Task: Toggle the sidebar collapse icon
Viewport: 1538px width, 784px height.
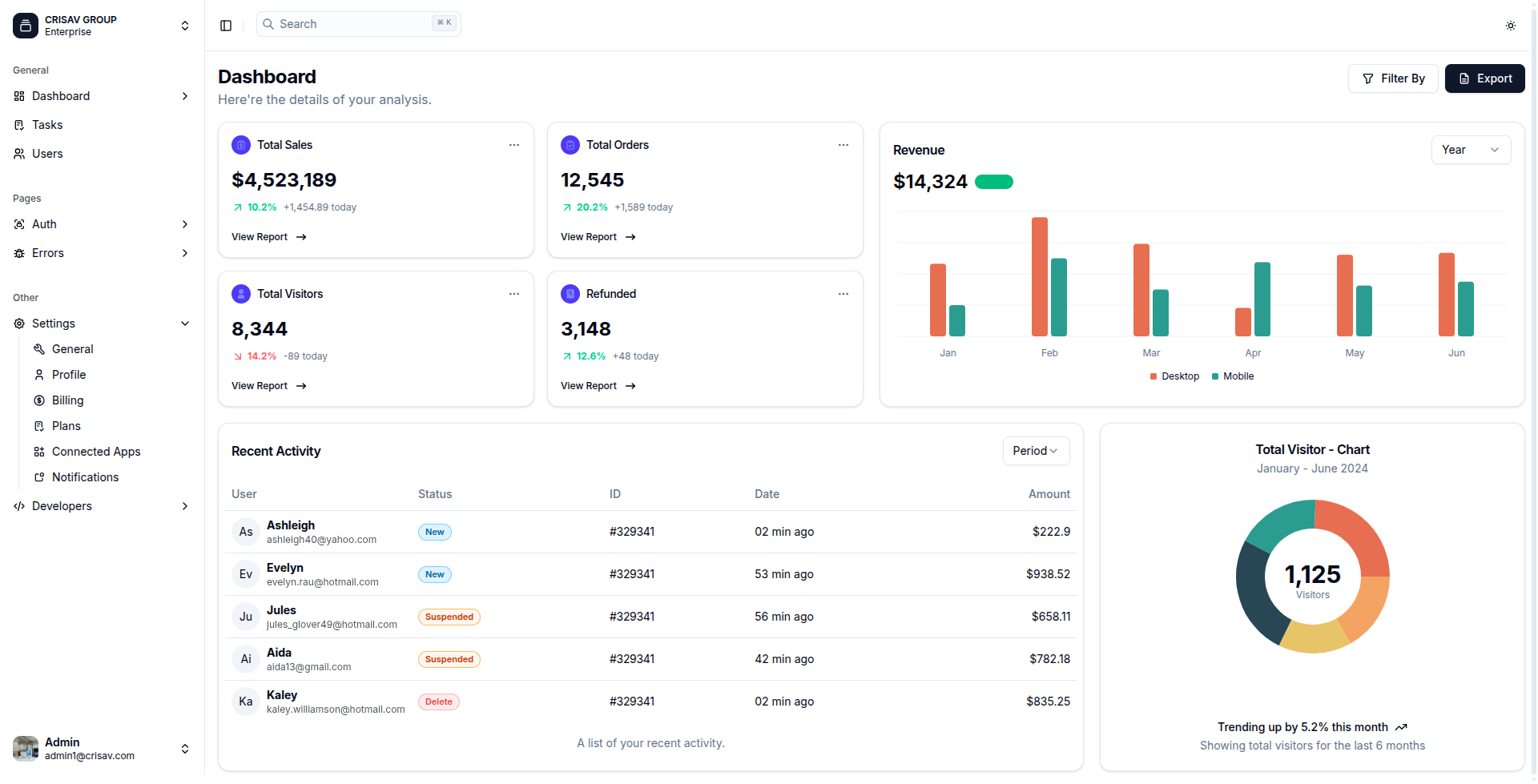Action: point(226,25)
